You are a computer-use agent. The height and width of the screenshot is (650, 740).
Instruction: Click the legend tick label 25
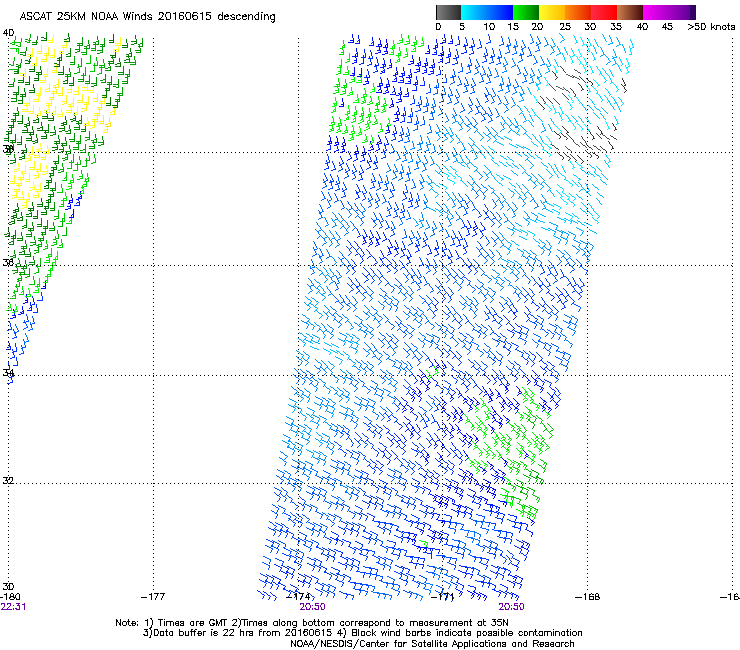565,27
